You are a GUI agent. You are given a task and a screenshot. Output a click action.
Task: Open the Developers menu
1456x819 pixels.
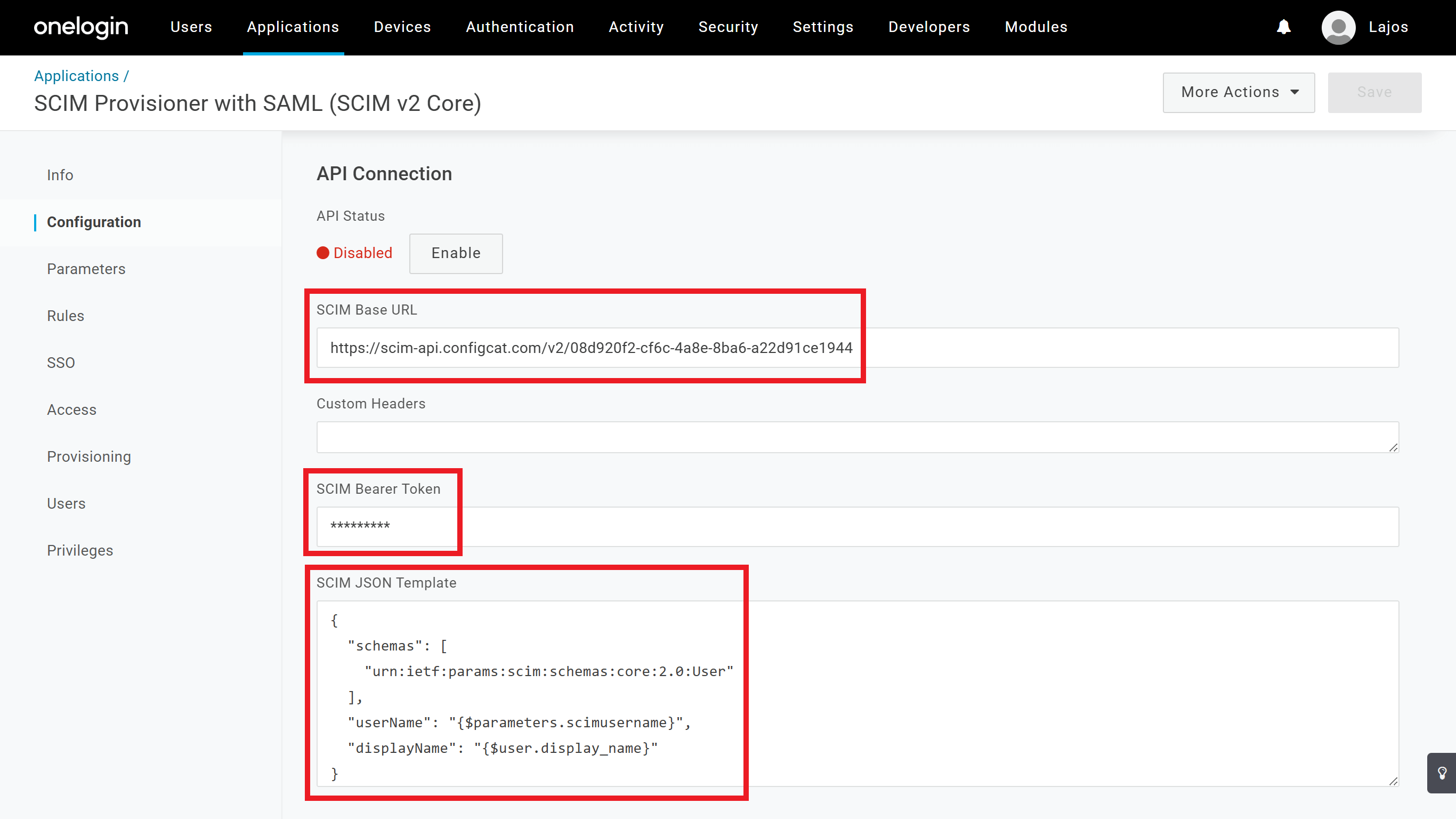click(x=928, y=27)
